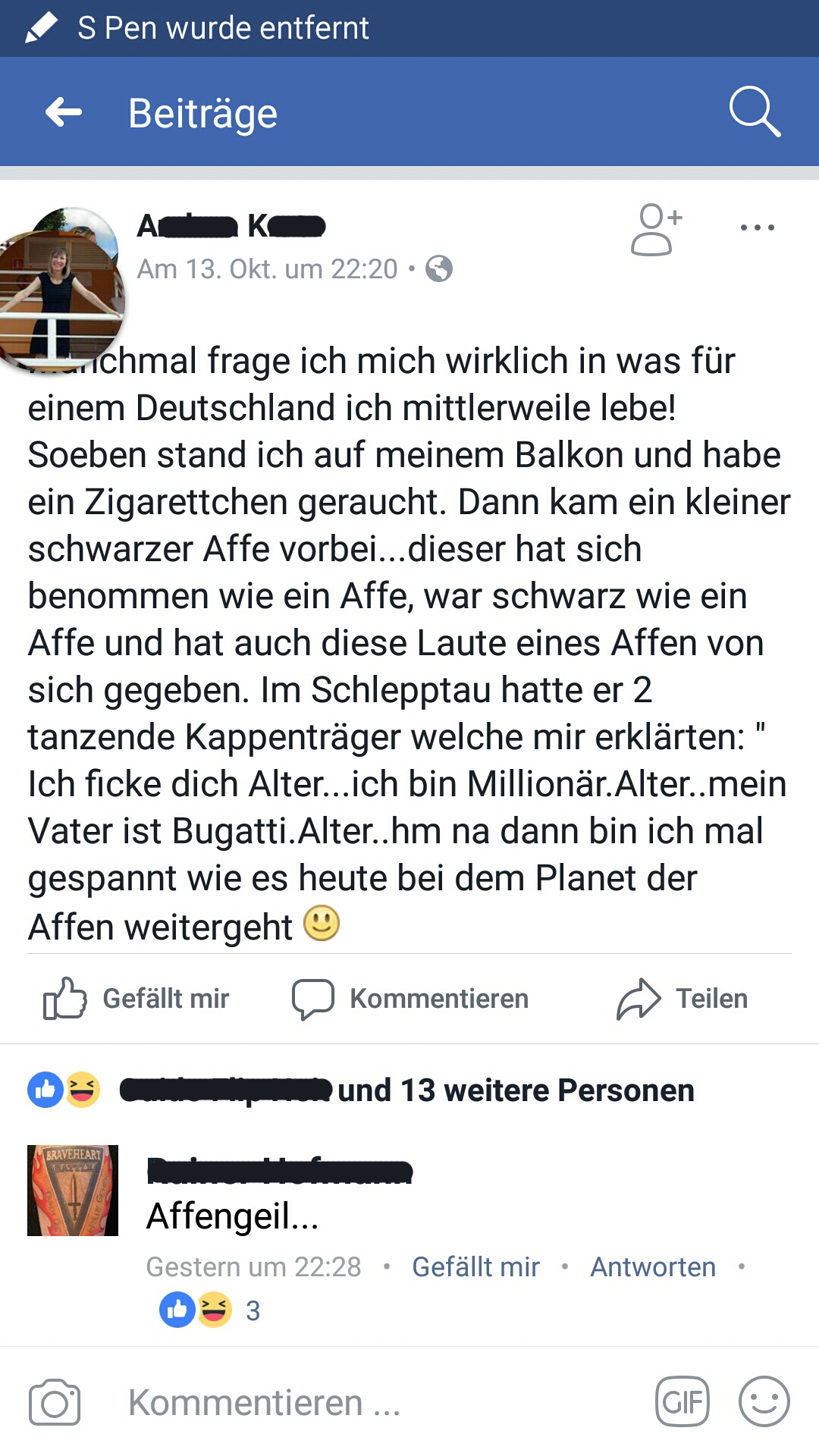
Task: Tap the Kommentieren button under the post
Action: (410, 998)
